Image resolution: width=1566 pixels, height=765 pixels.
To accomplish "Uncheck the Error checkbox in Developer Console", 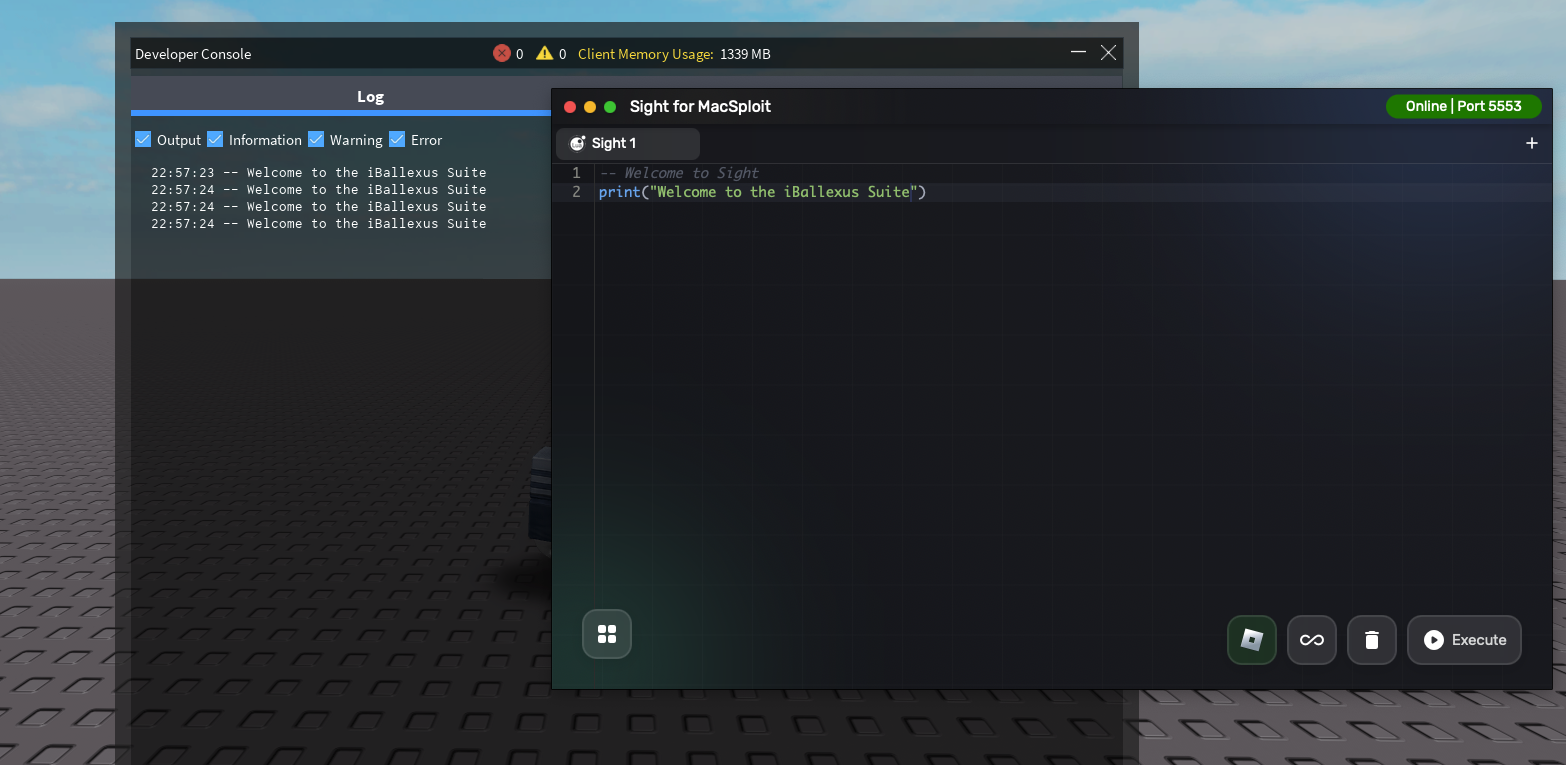I will pos(397,139).
